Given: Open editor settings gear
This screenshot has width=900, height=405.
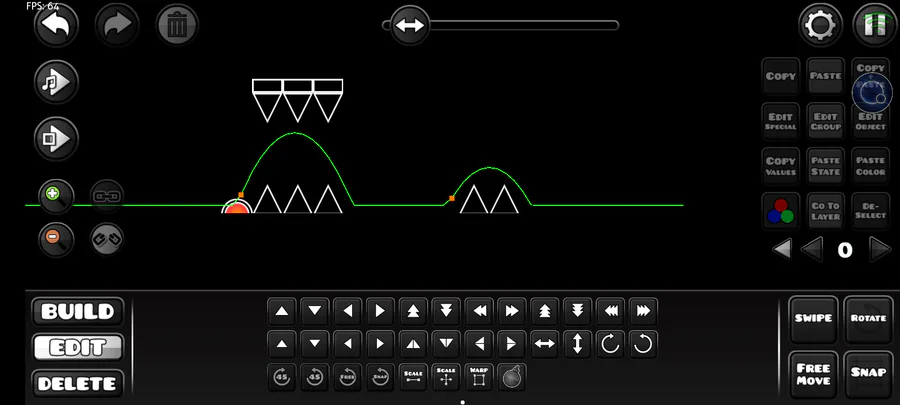Looking at the screenshot, I should point(820,25).
